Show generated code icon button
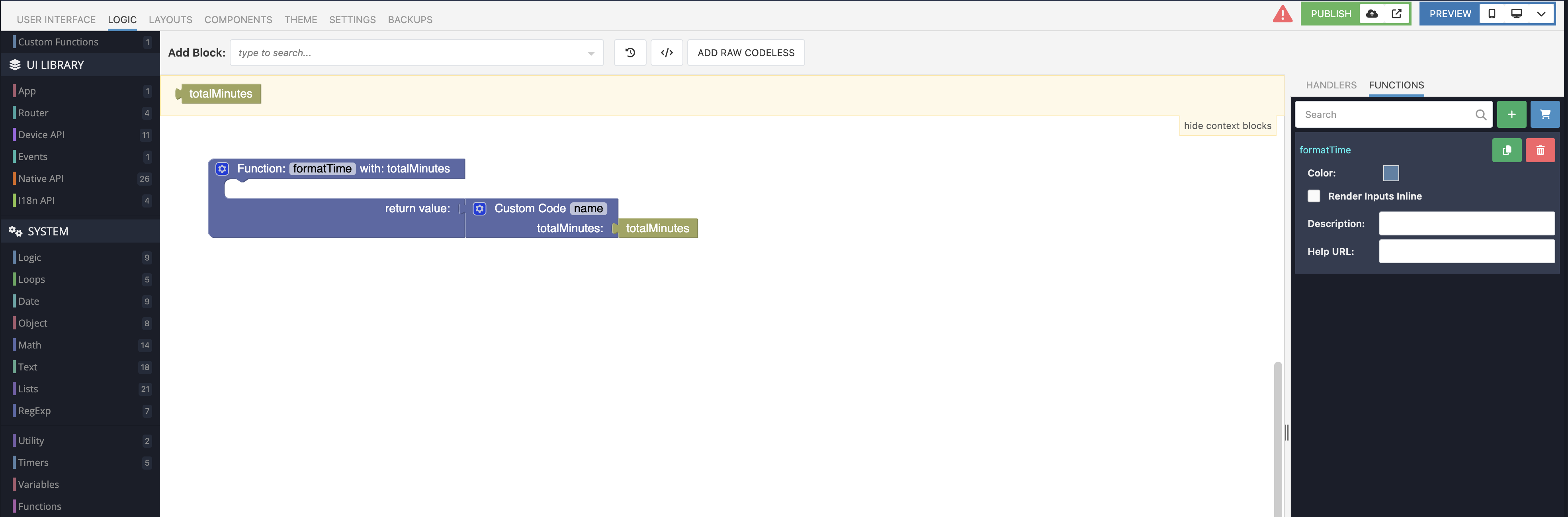This screenshot has height=517, width=1568. [667, 53]
